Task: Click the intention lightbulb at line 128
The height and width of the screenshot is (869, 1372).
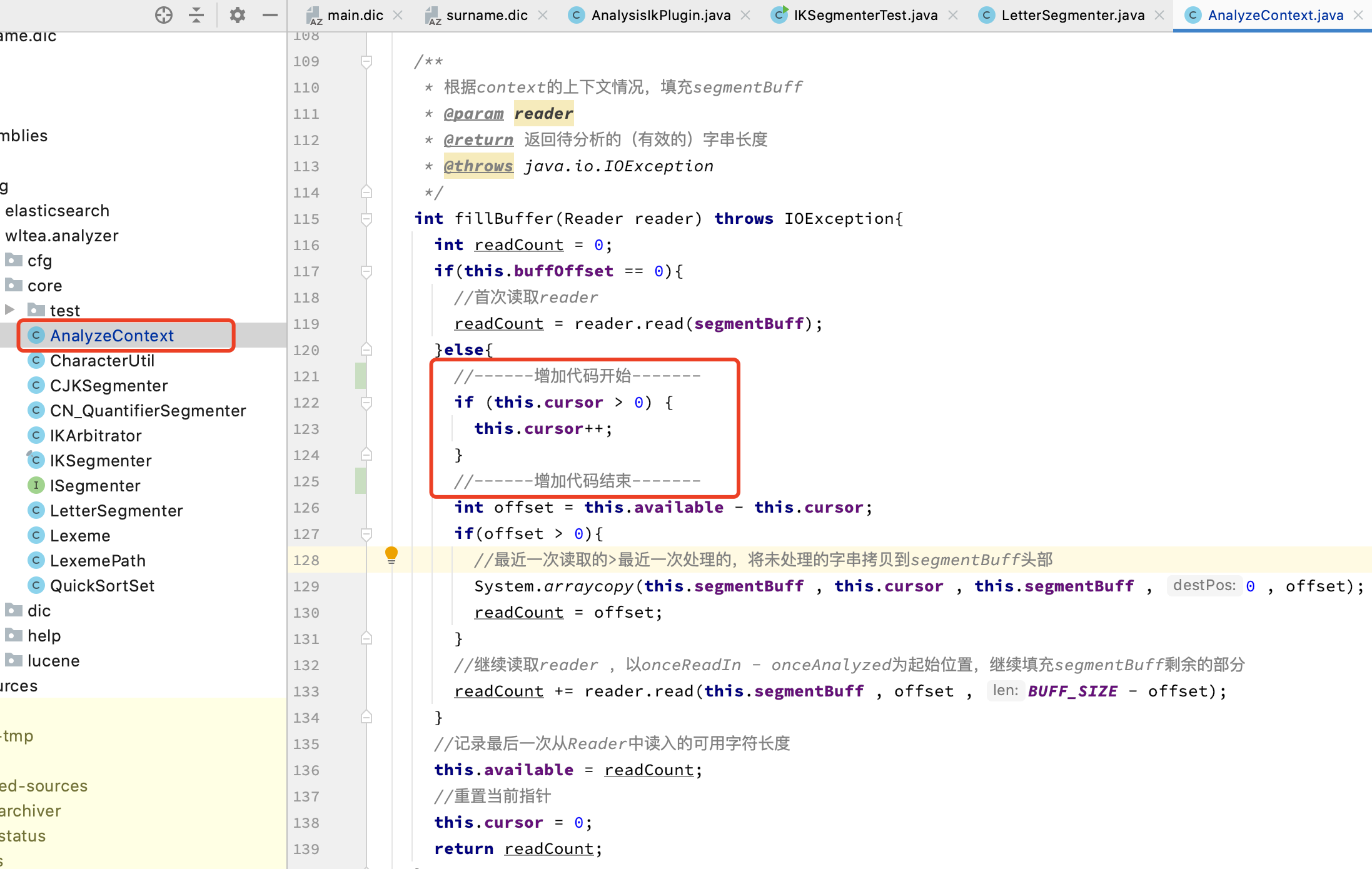Action: click(x=391, y=555)
